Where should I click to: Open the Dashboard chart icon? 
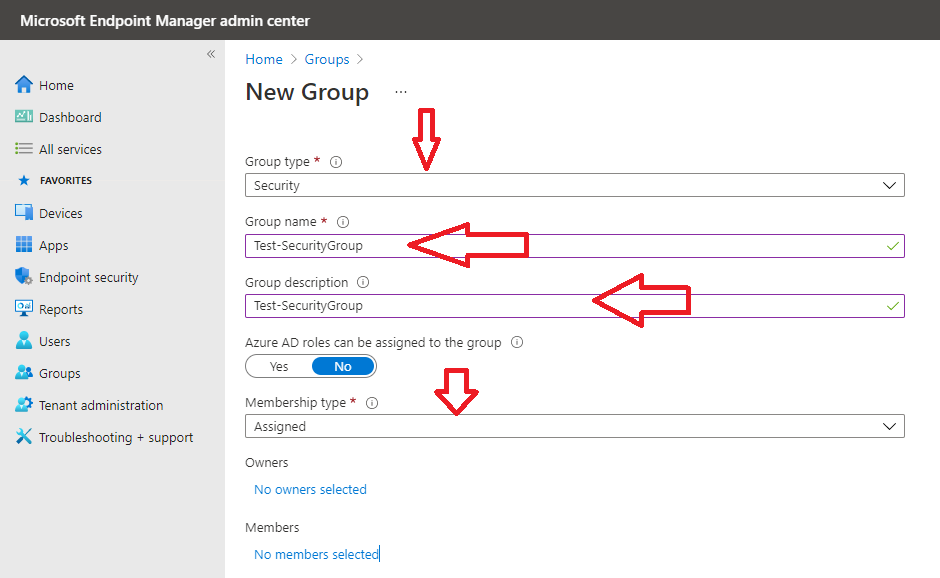(23, 116)
